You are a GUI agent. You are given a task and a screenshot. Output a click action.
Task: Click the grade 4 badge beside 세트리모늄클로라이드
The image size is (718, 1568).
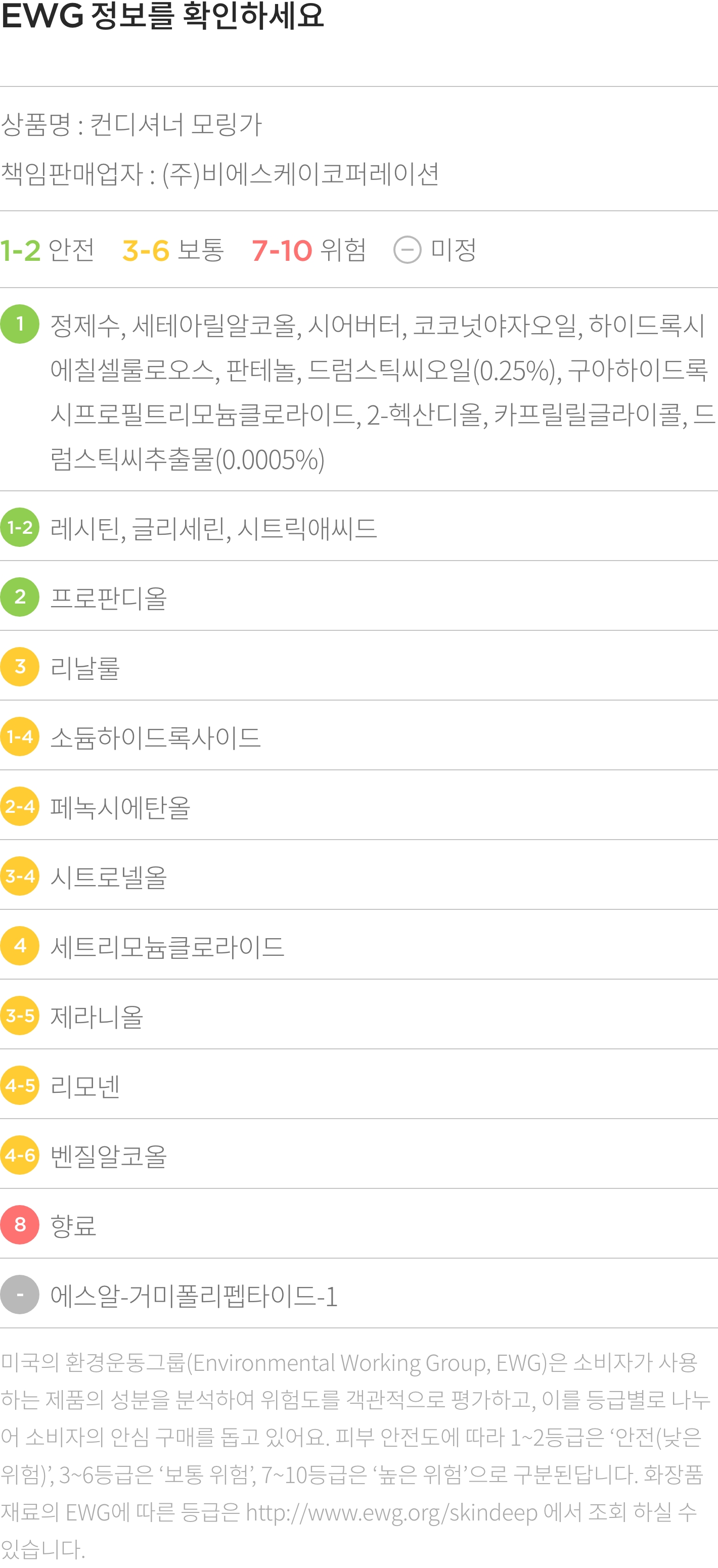(x=20, y=945)
